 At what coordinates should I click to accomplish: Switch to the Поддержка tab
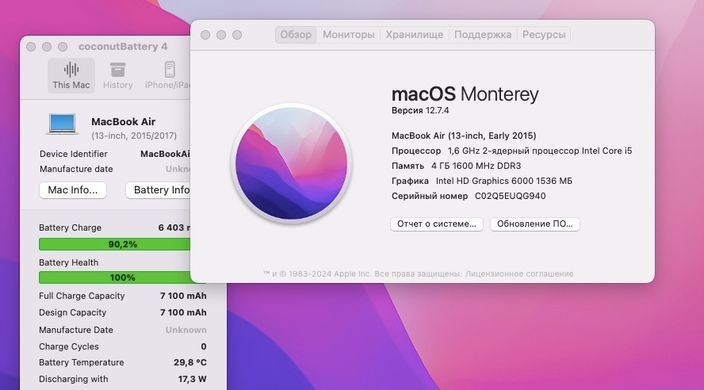tap(483, 35)
